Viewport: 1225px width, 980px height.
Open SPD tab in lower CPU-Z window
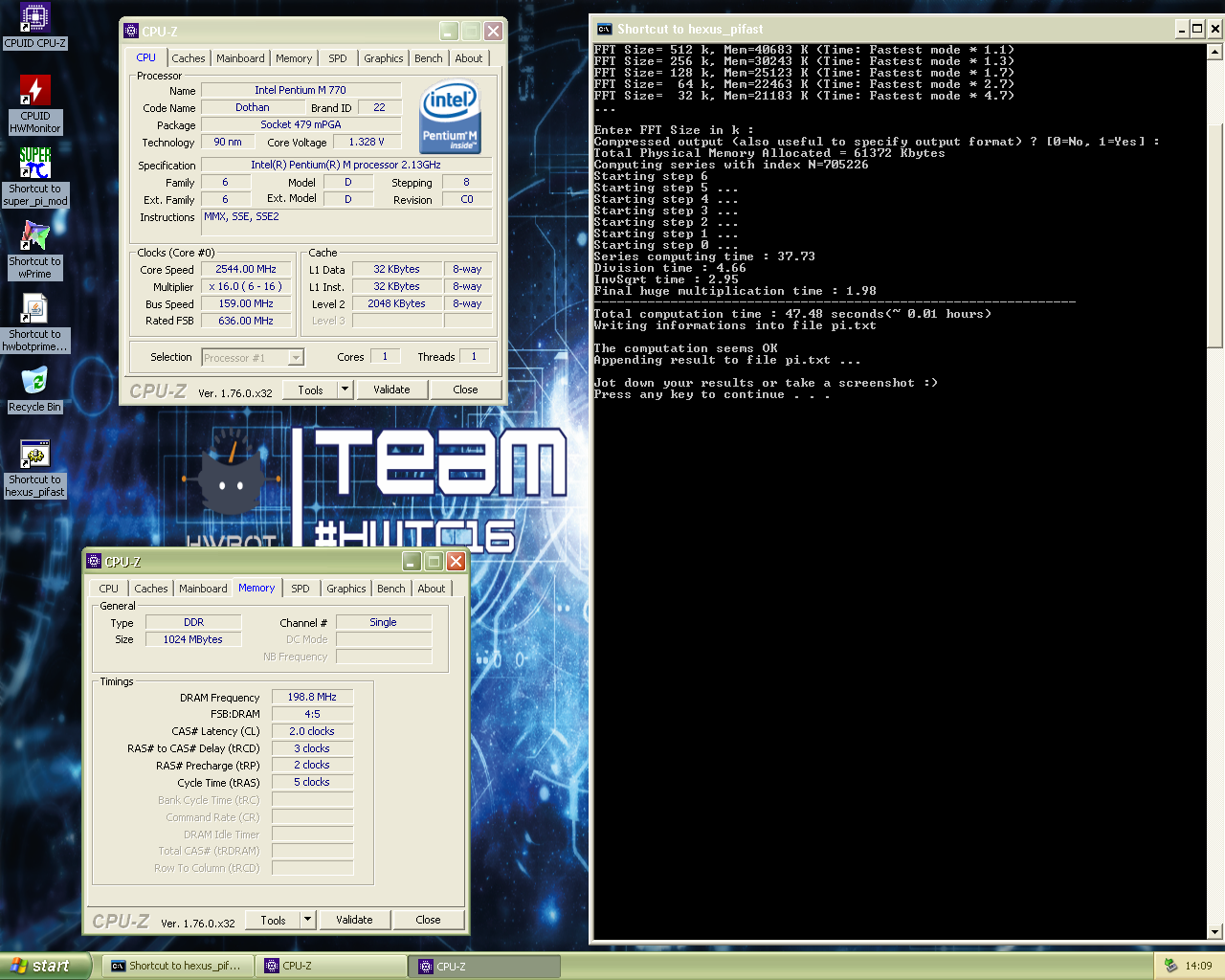point(301,589)
